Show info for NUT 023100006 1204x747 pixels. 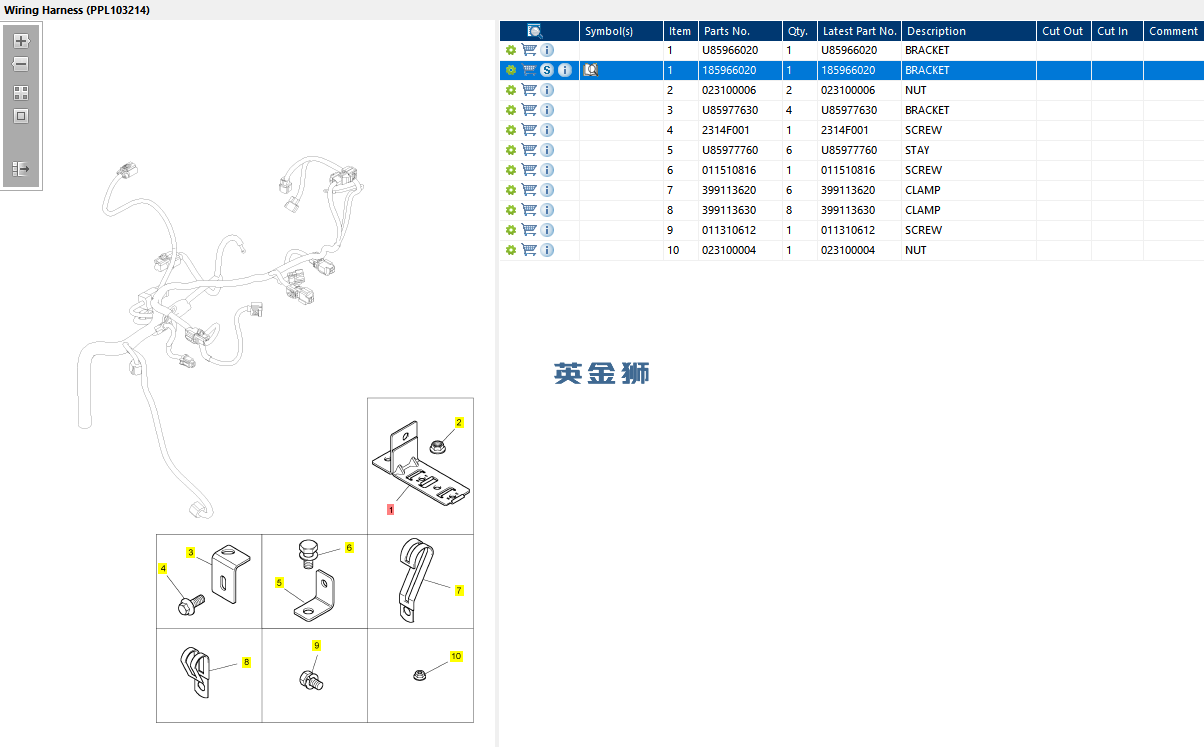point(547,90)
